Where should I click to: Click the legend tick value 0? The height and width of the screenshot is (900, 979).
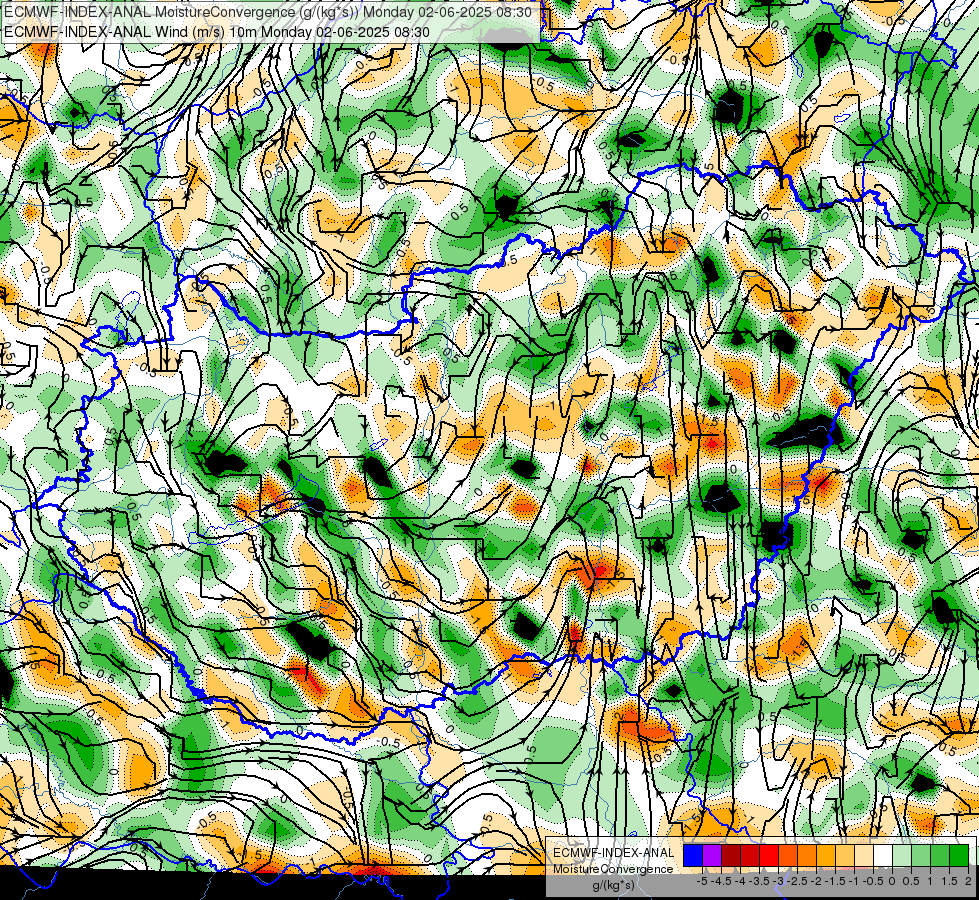(892, 881)
